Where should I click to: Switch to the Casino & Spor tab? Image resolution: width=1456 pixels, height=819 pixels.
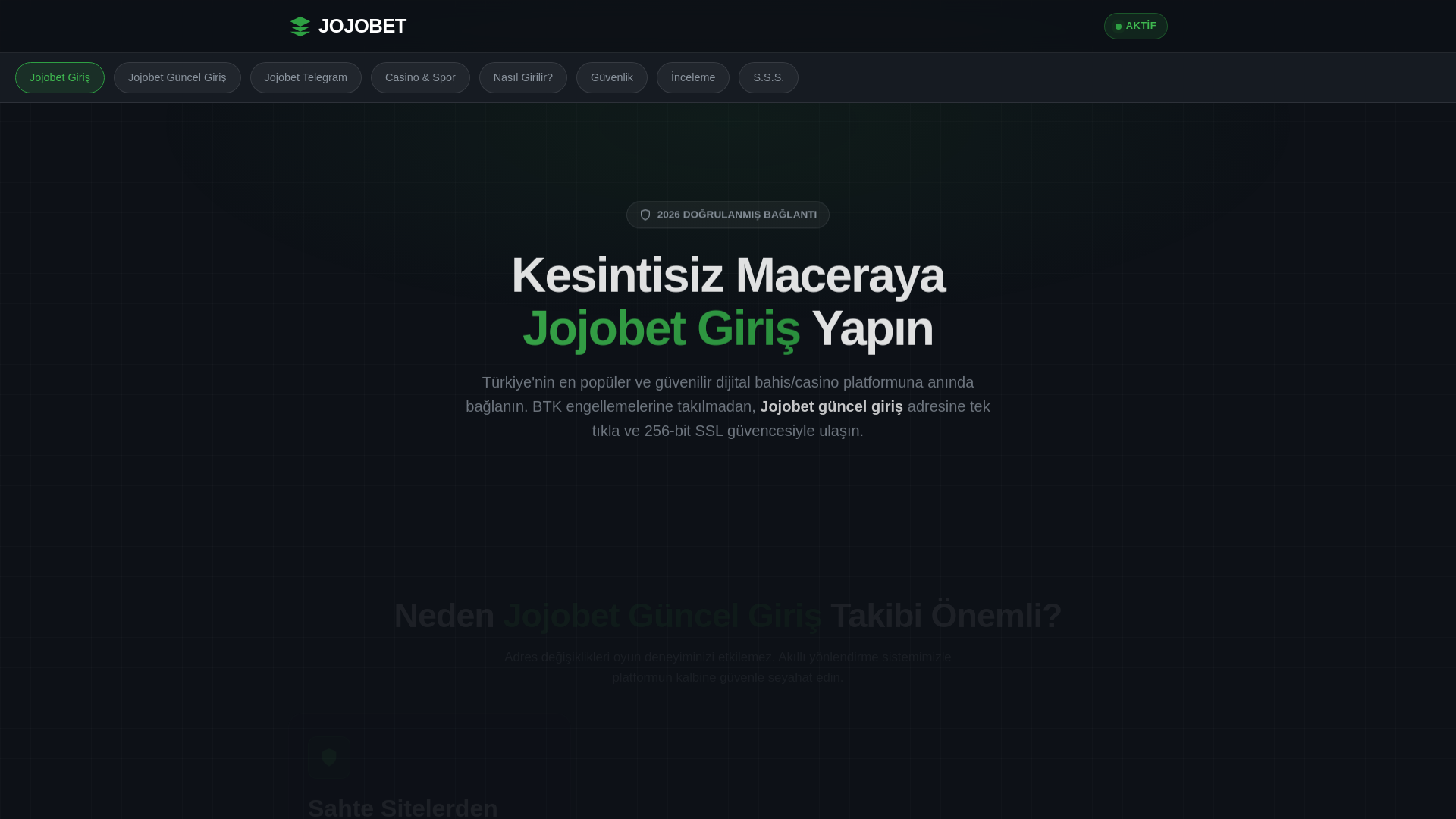coord(420,78)
